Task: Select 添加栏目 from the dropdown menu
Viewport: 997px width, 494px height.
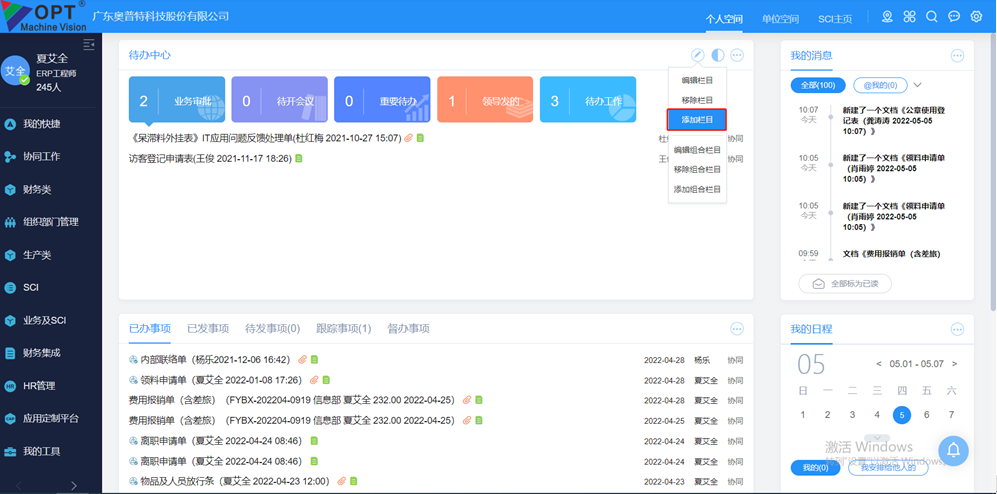Action: [x=697, y=119]
